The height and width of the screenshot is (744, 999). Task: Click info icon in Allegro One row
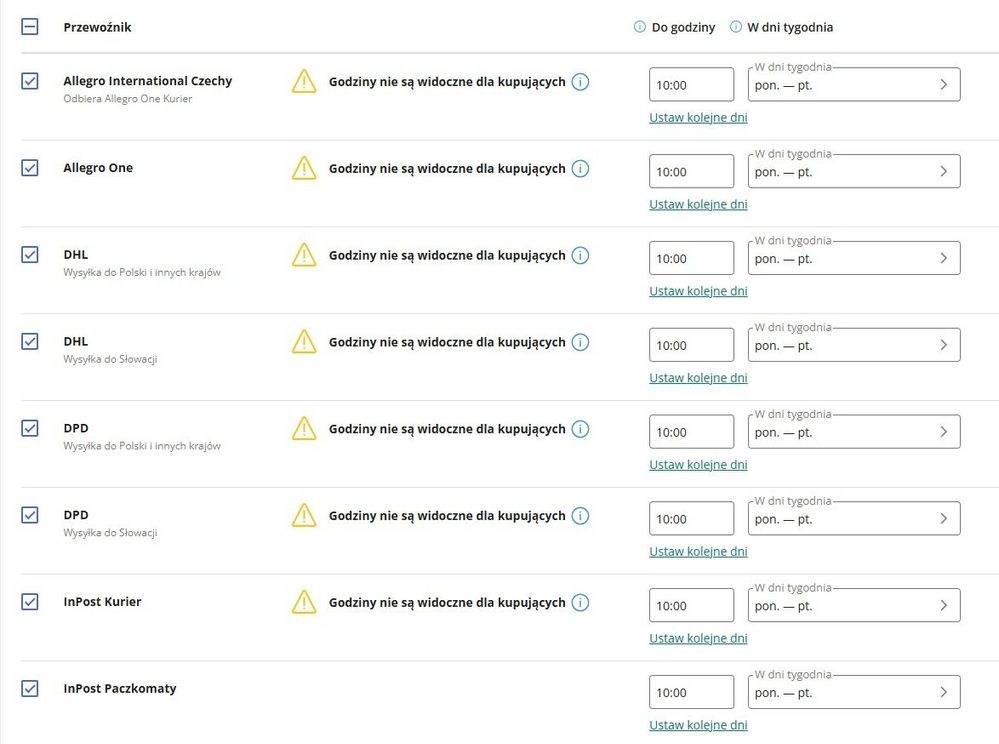pyautogui.click(x=580, y=169)
